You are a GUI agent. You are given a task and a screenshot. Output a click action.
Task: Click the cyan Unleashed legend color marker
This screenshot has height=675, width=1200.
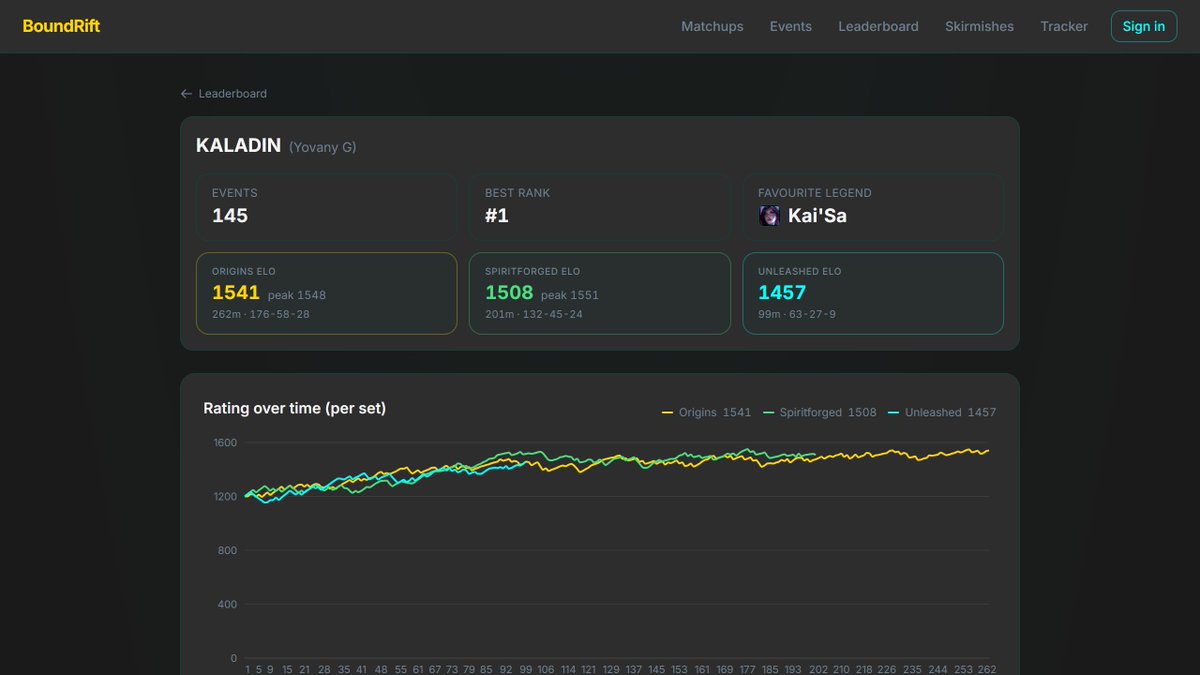click(894, 413)
